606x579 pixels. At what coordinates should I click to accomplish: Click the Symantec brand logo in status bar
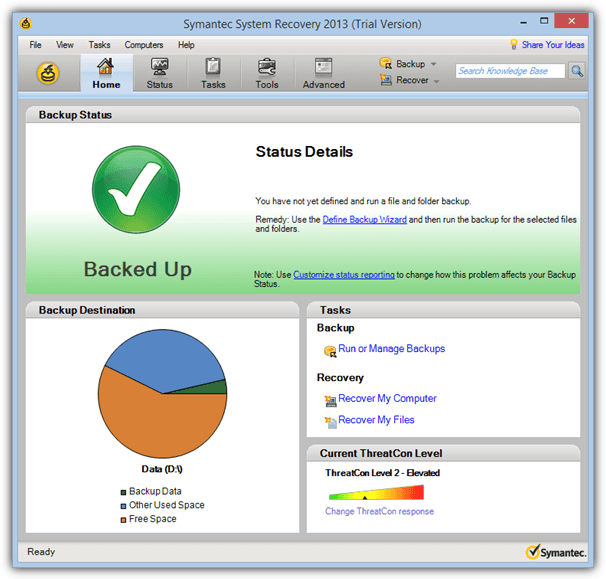tap(557, 552)
